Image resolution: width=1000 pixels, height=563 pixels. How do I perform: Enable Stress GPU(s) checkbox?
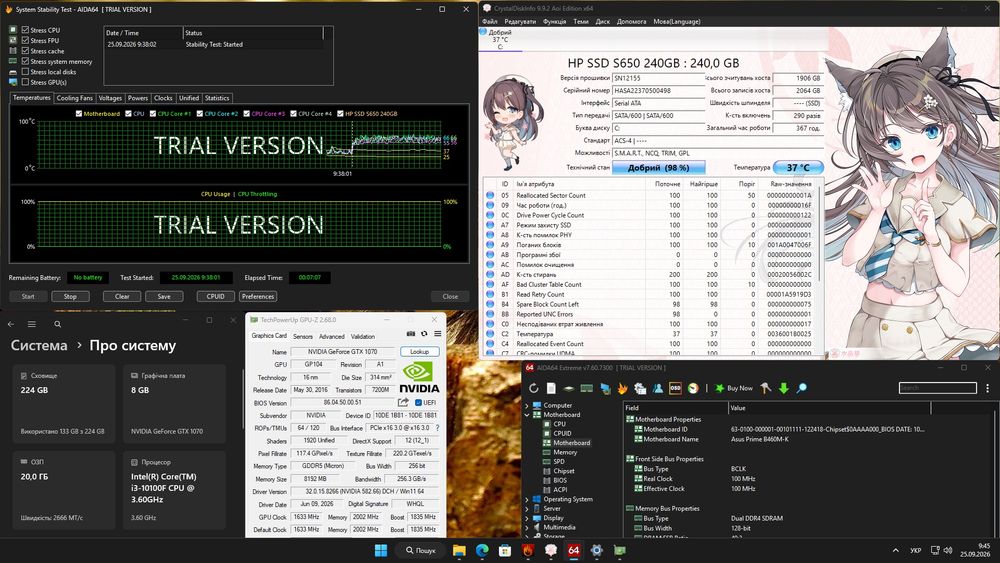(x=26, y=82)
